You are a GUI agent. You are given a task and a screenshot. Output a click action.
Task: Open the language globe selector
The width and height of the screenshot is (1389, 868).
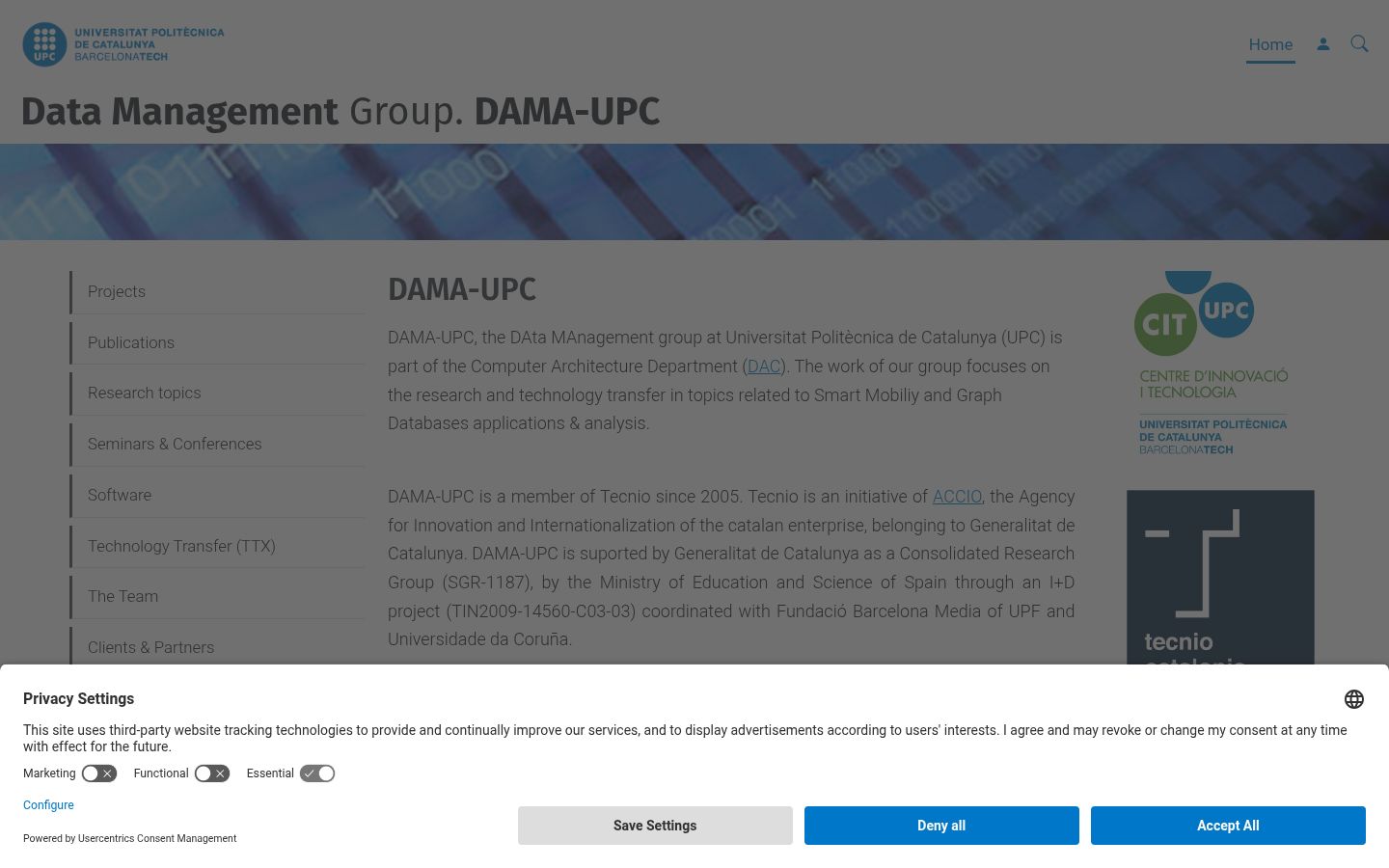pyautogui.click(x=1354, y=699)
